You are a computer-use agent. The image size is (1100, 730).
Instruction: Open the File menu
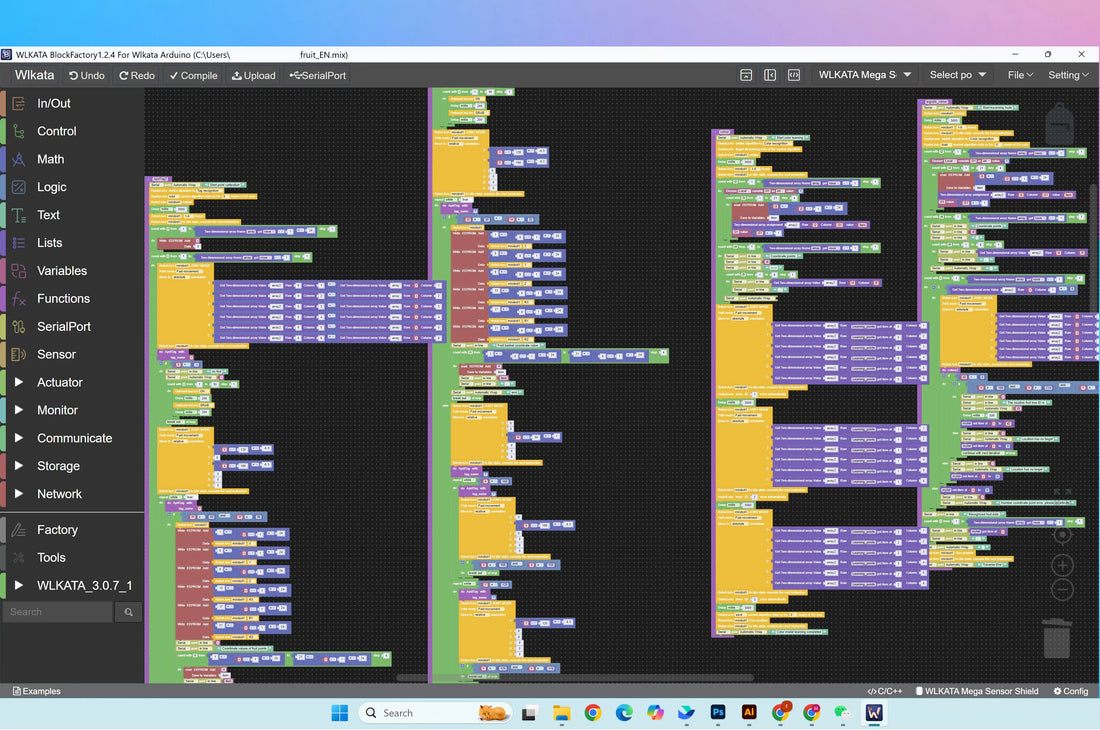[x=1021, y=75]
